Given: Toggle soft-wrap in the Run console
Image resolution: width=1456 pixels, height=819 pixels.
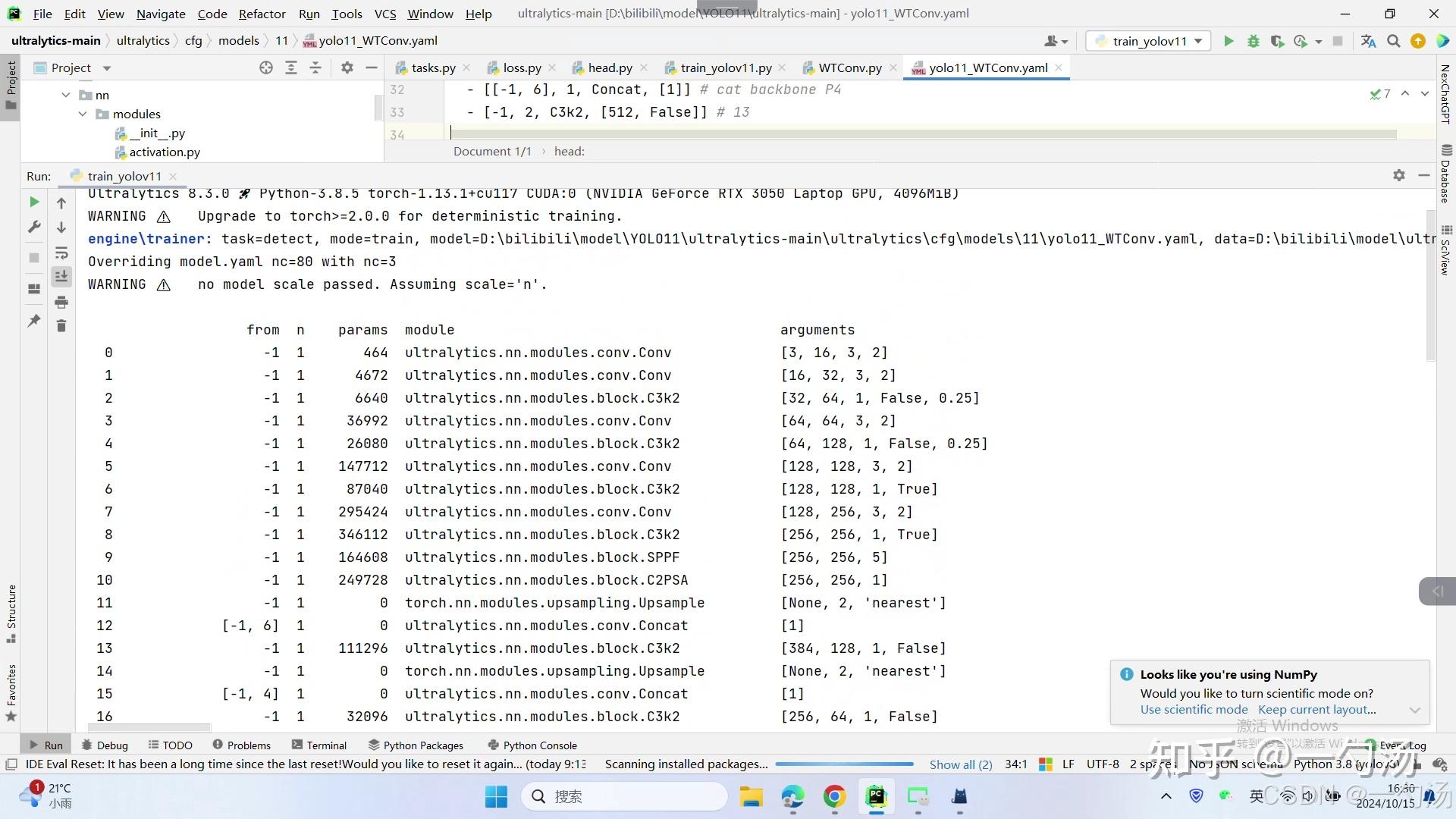Looking at the screenshot, I should [x=61, y=253].
